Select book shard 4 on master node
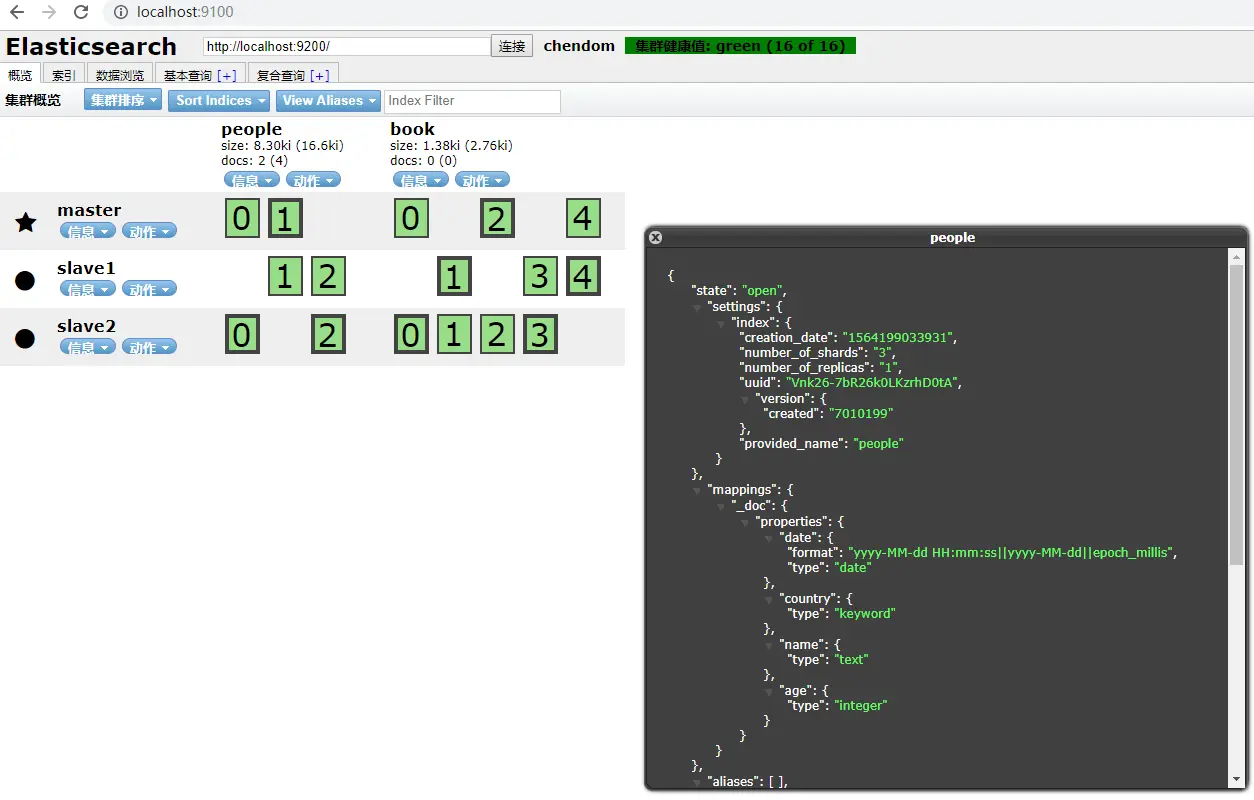The width and height of the screenshot is (1254, 800). coord(583,218)
